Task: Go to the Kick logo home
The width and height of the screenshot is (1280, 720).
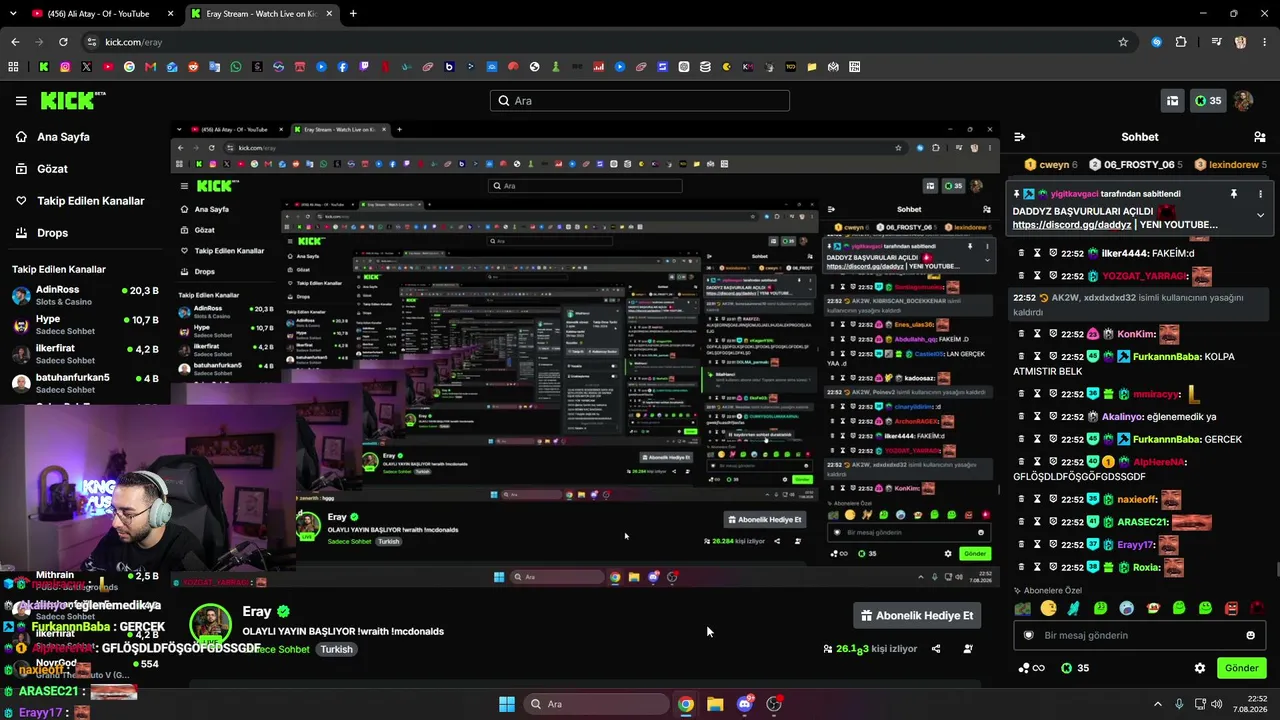Action: click(72, 100)
